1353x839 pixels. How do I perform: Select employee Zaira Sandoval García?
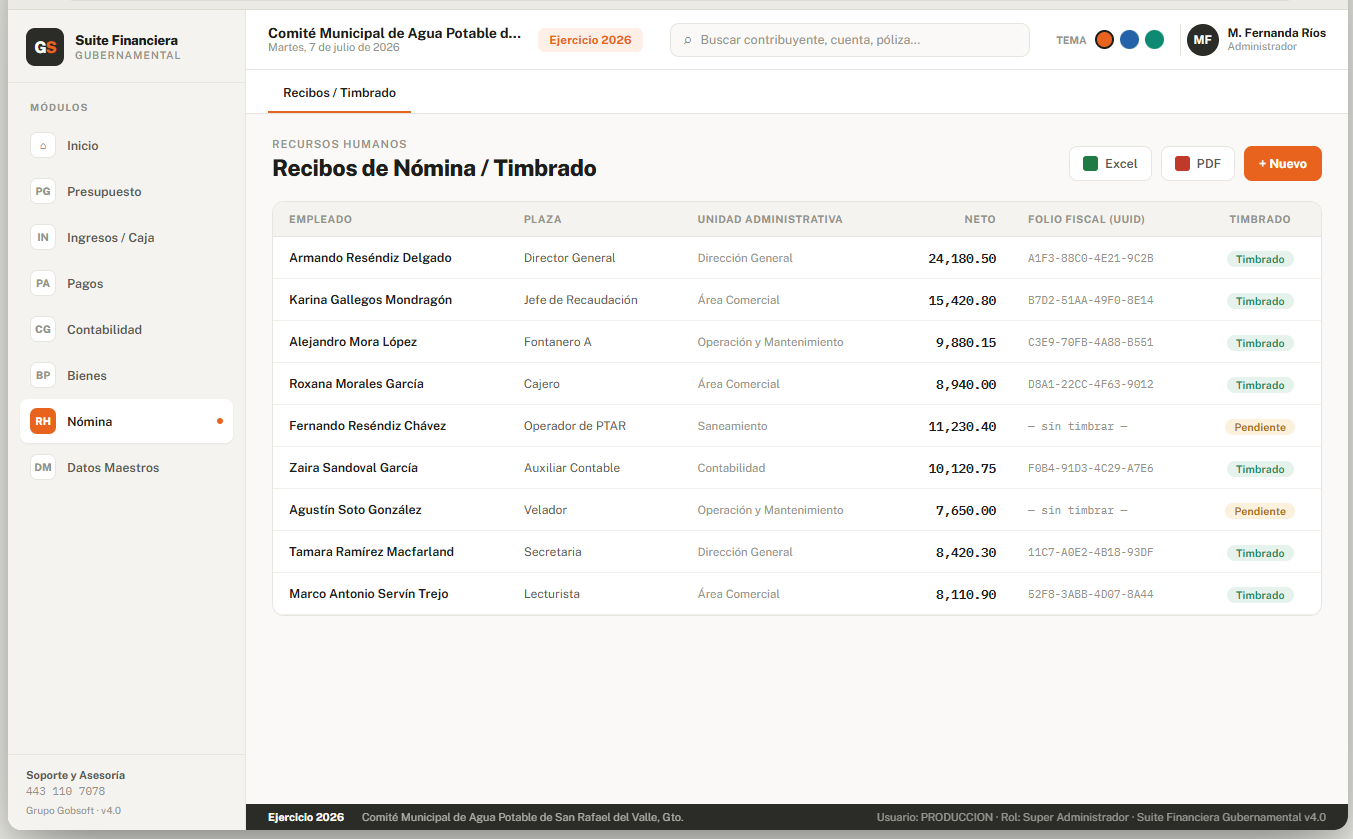point(353,468)
